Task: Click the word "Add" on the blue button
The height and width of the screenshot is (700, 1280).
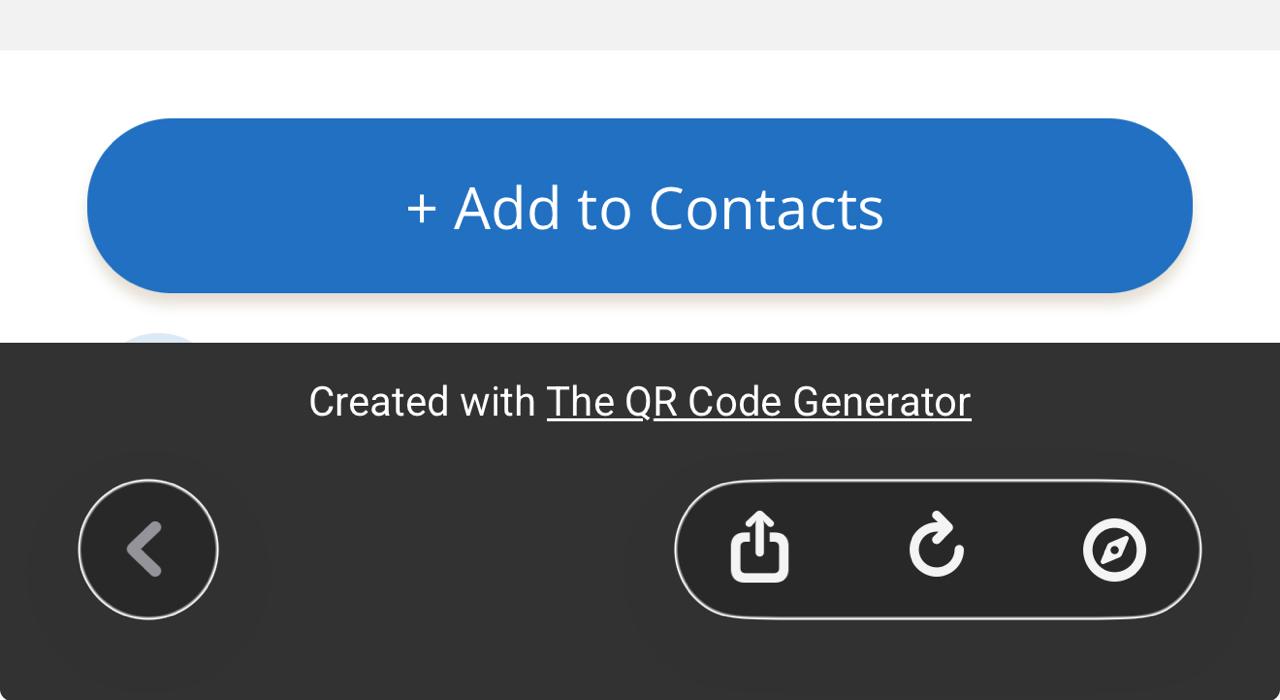Action: (507, 208)
